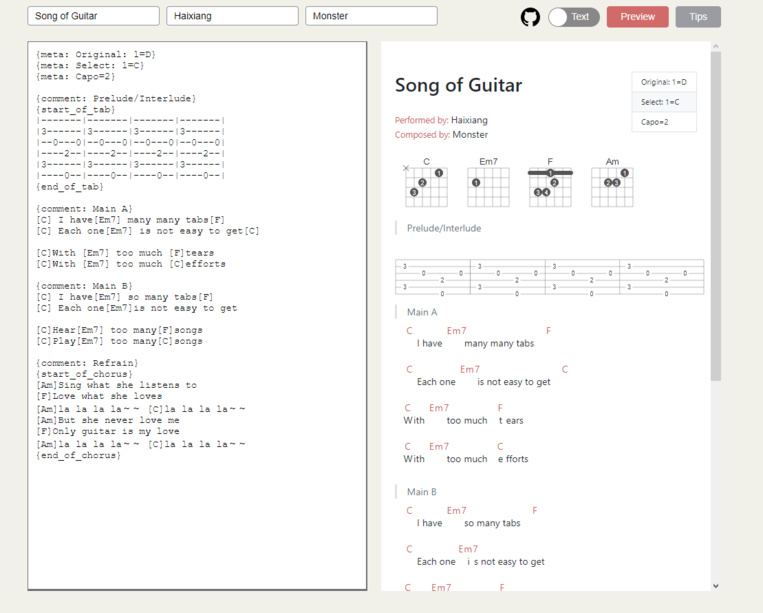
Task: Click the song title input field
Action: point(93,16)
